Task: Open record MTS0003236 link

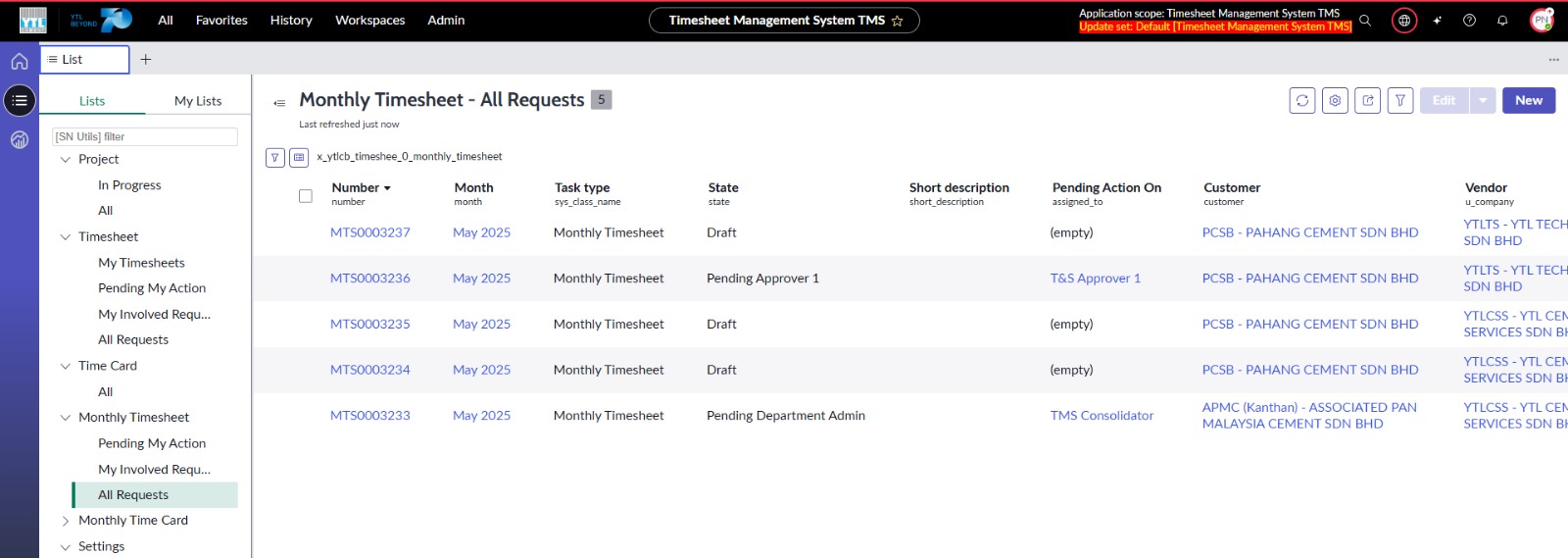Action: (369, 279)
